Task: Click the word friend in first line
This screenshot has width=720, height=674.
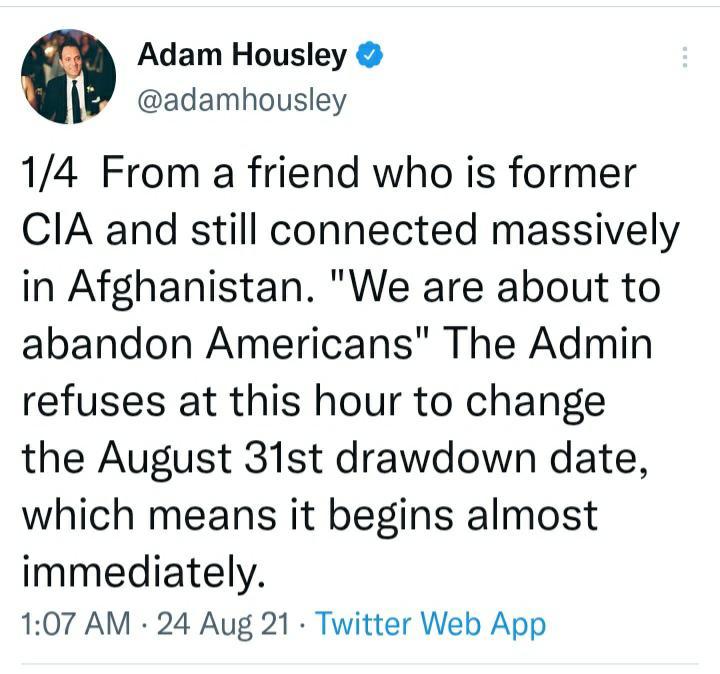Action: click(303, 172)
